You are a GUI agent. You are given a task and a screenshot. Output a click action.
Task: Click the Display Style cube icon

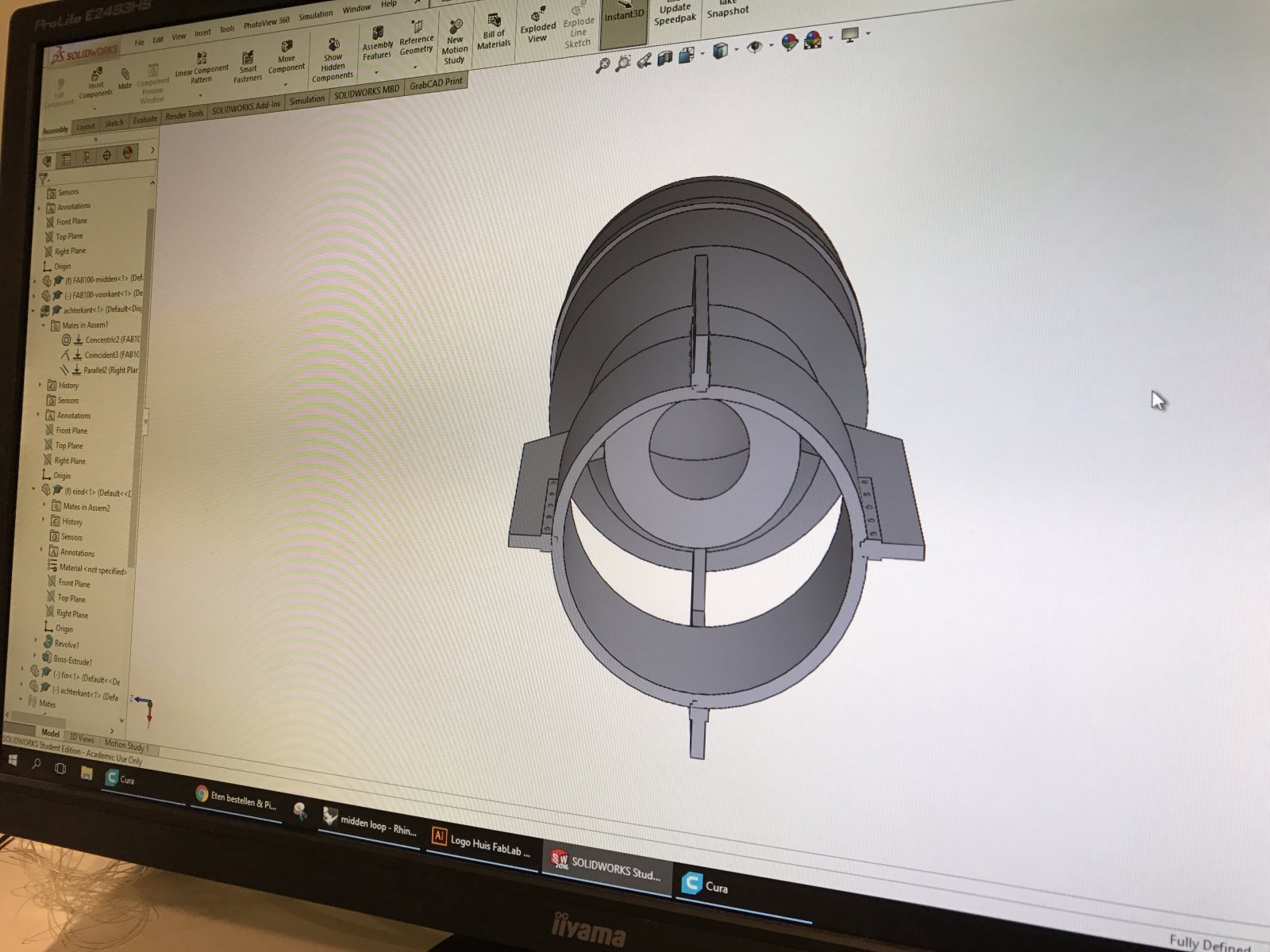[x=721, y=50]
